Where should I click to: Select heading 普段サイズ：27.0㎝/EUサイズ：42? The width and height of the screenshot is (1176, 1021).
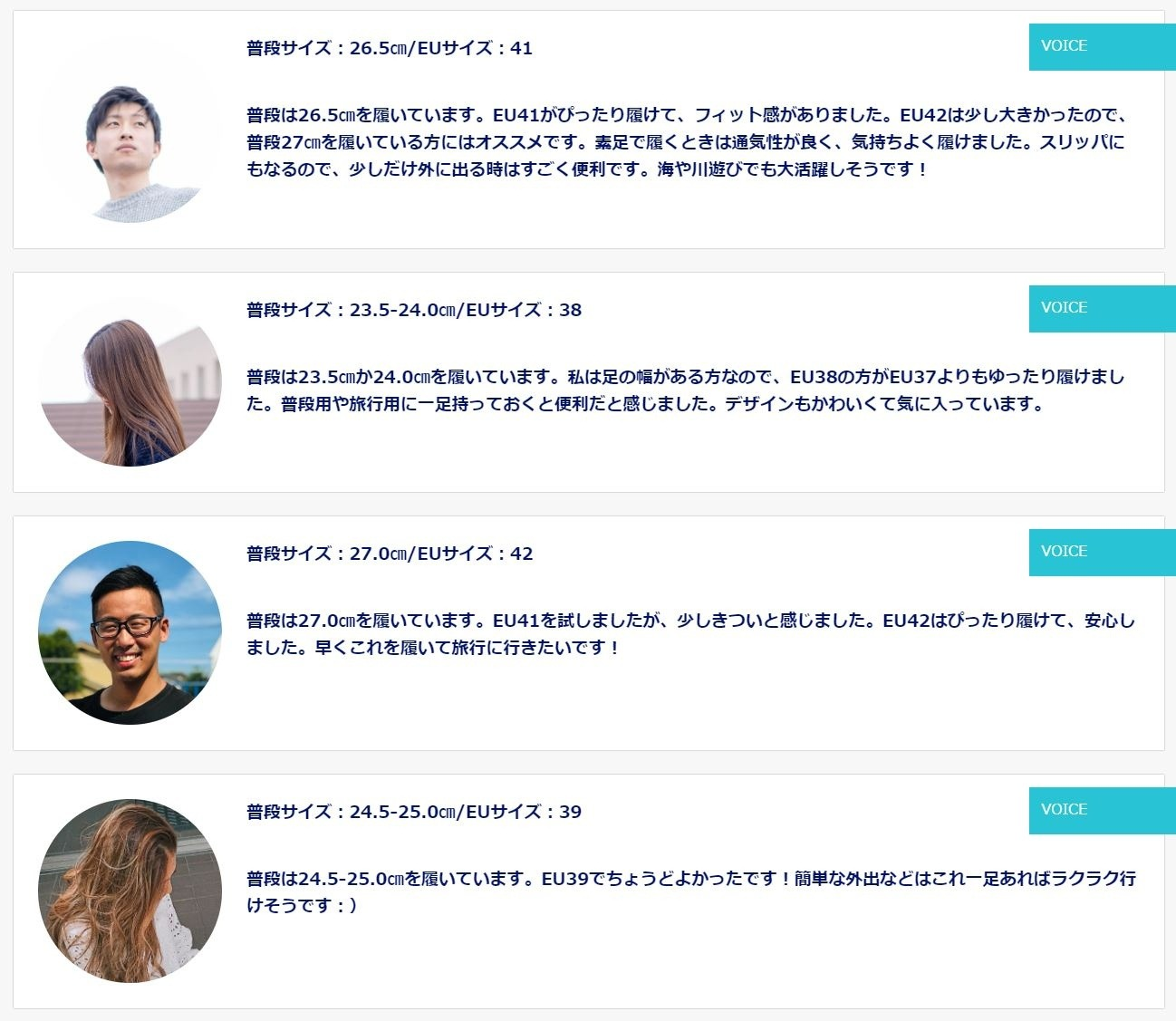point(390,554)
